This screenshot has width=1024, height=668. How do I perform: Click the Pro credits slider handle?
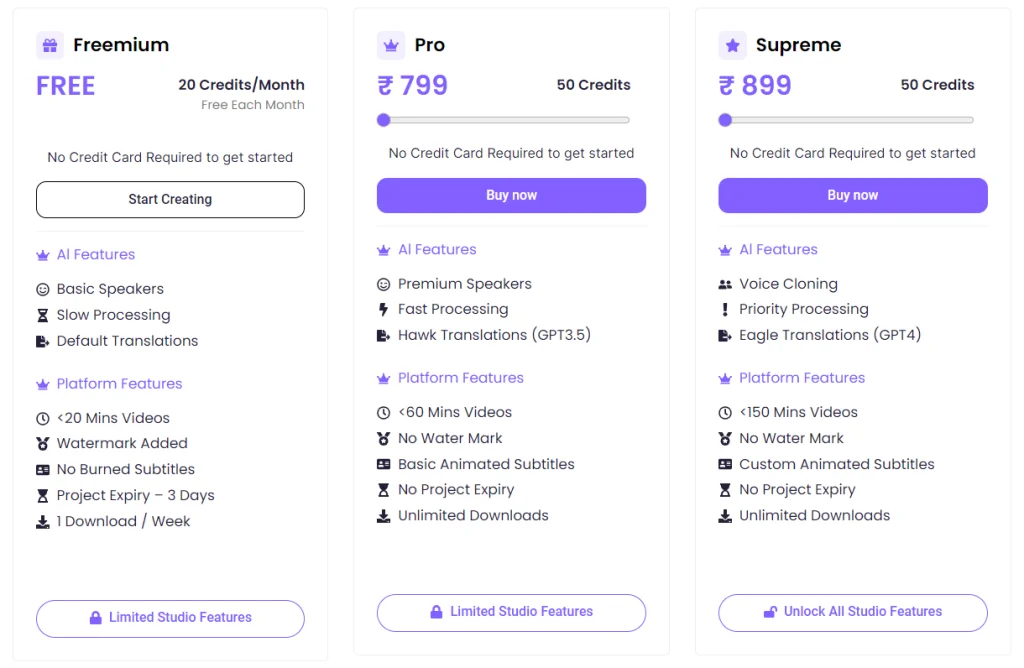[x=383, y=120]
